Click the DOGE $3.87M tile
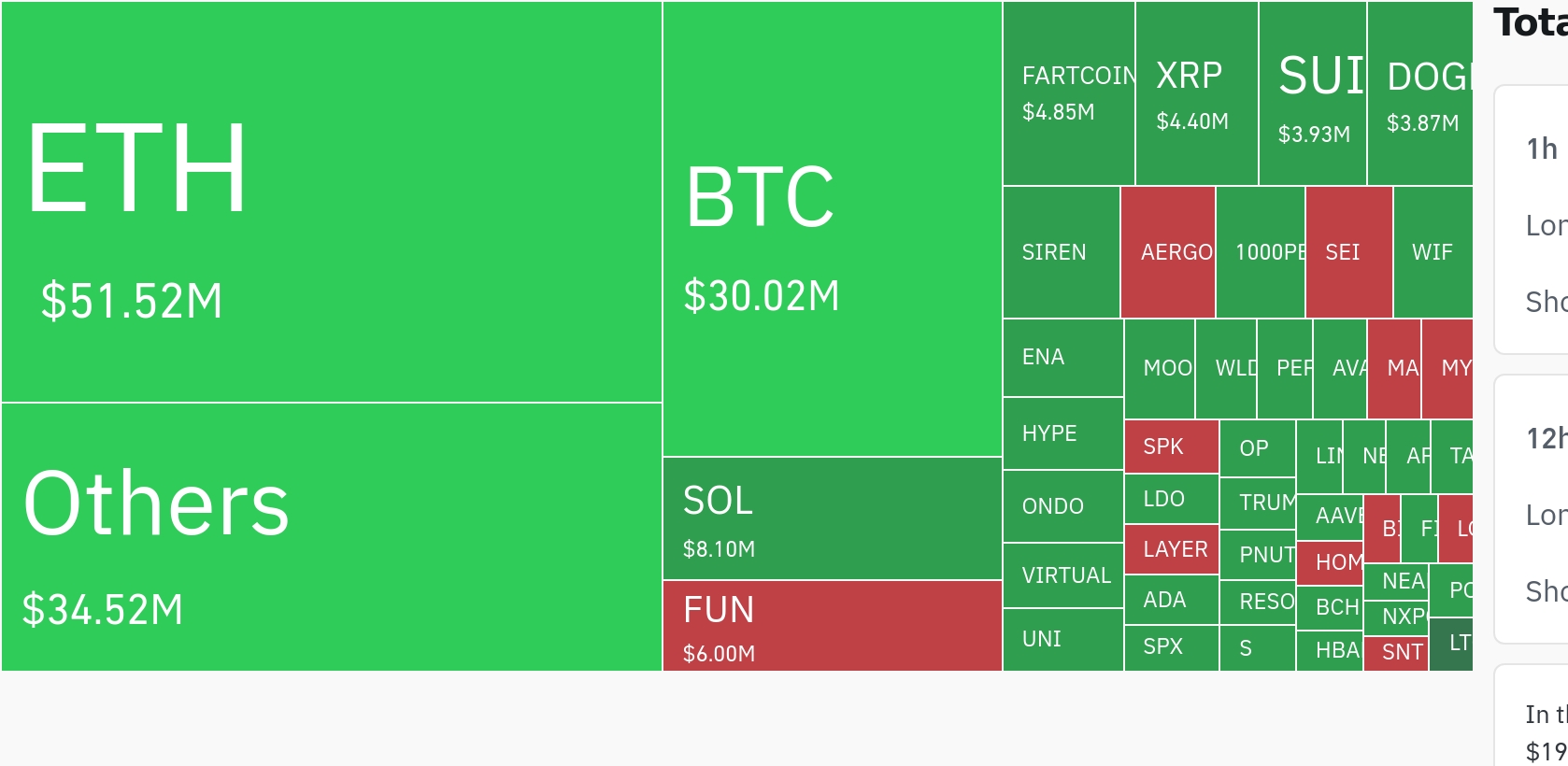This screenshot has height=766, width=1568. pos(1420,93)
